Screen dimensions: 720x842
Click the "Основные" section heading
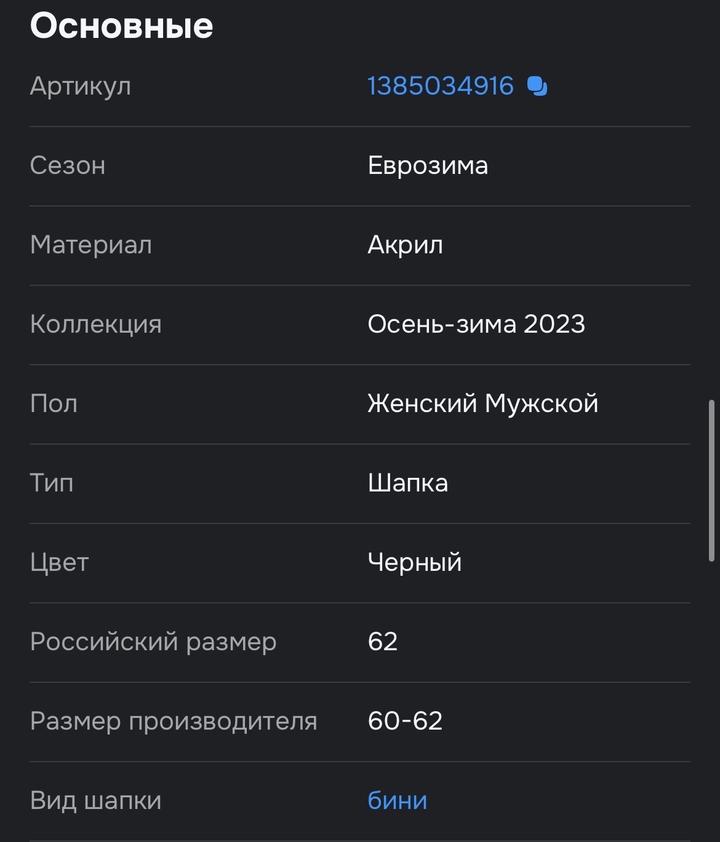121,26
